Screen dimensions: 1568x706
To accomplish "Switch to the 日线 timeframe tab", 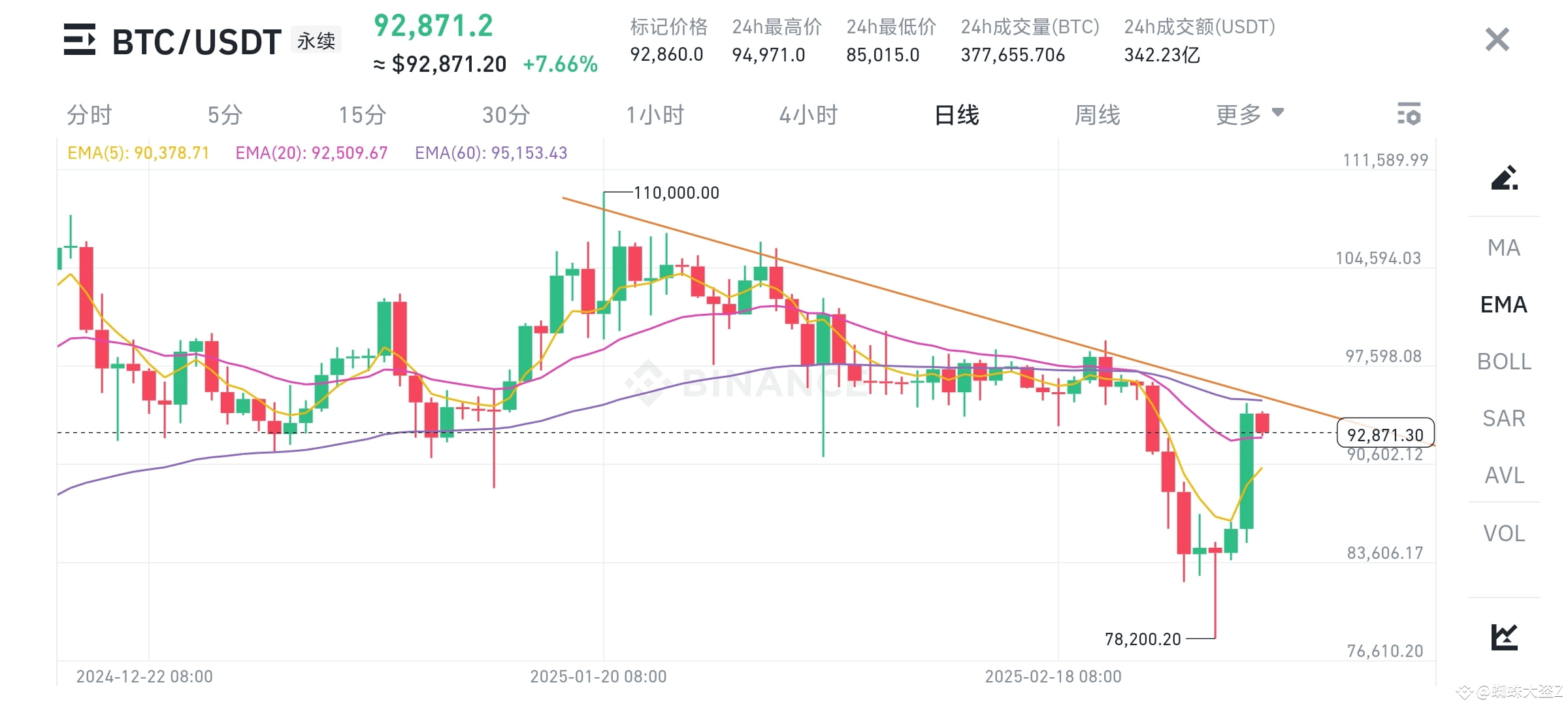I will (955, 114).
